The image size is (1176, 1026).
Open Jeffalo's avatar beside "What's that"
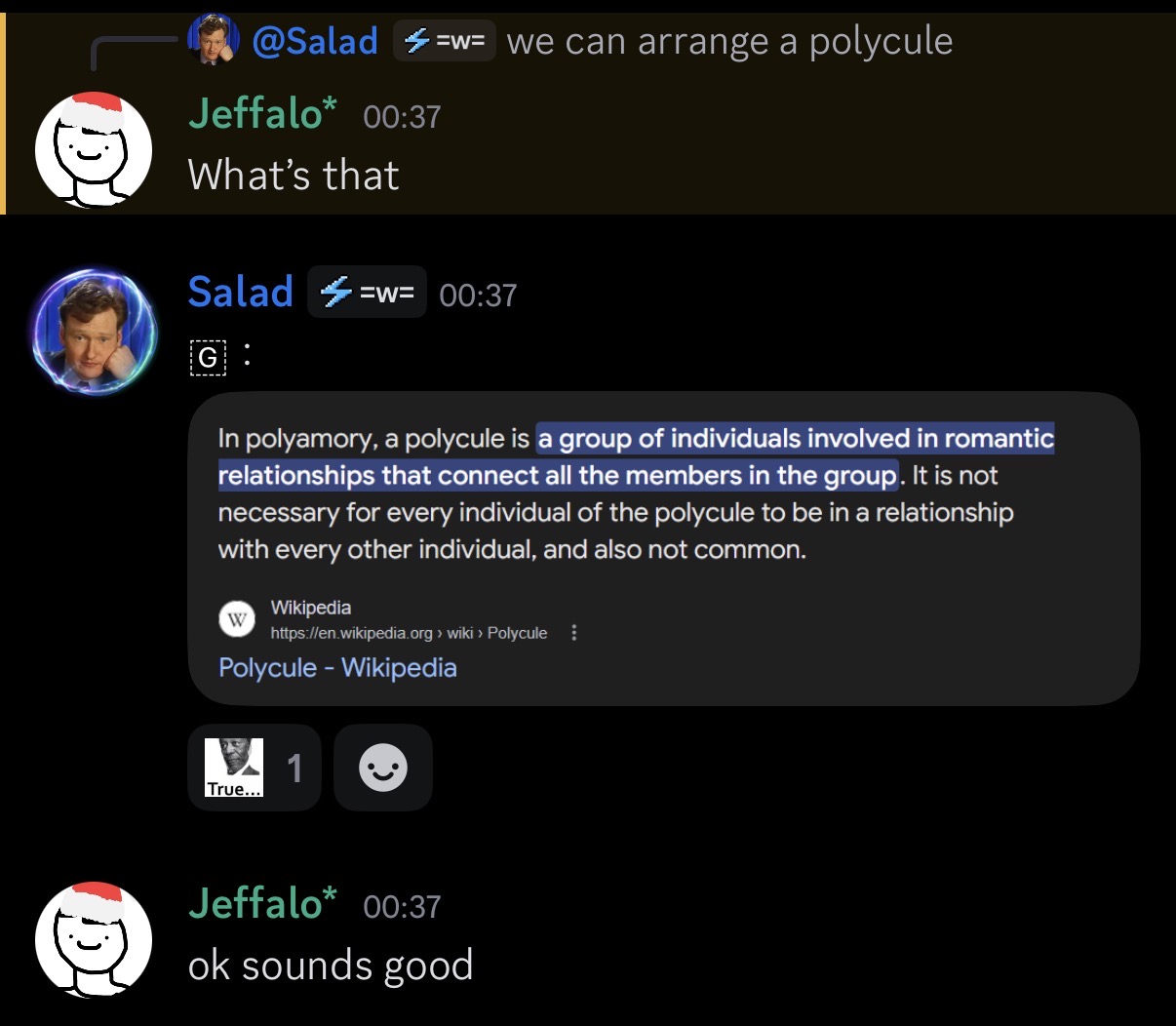click(94, 149)
